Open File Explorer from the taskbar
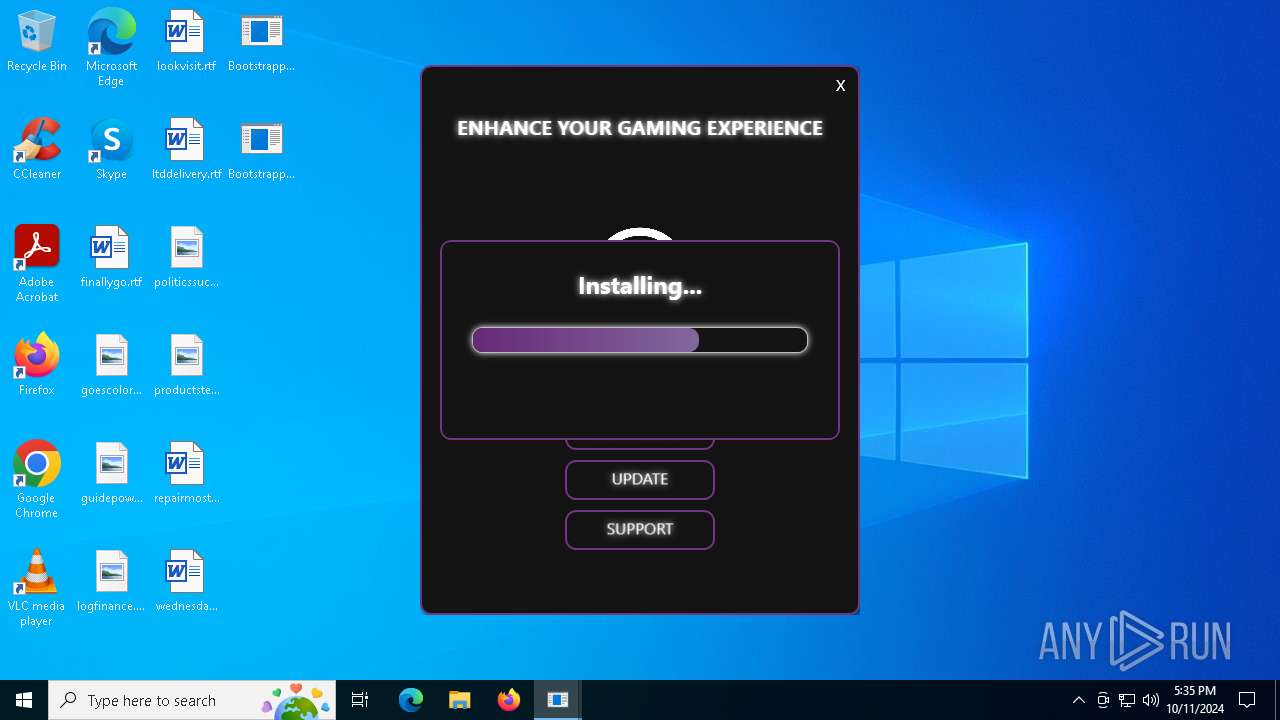1280x720 pixels. point(459,700)
